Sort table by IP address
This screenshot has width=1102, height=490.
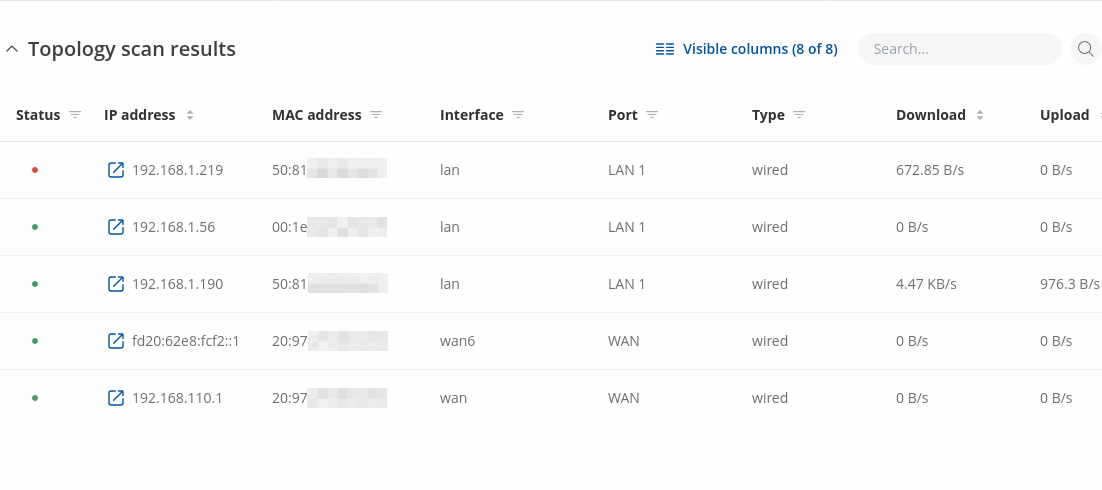tap(190, 115)
